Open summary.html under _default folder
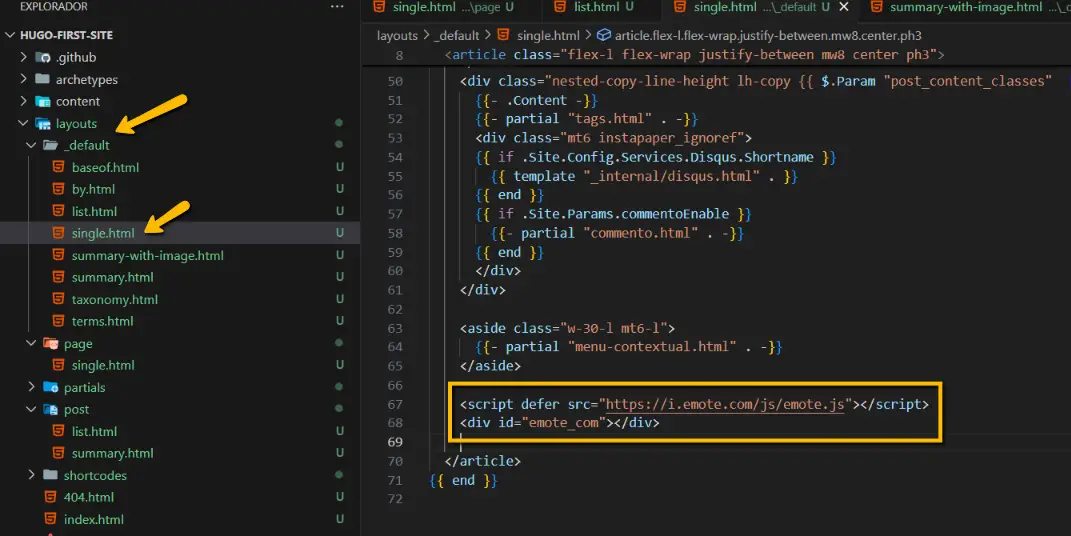 tap(113, 277)
